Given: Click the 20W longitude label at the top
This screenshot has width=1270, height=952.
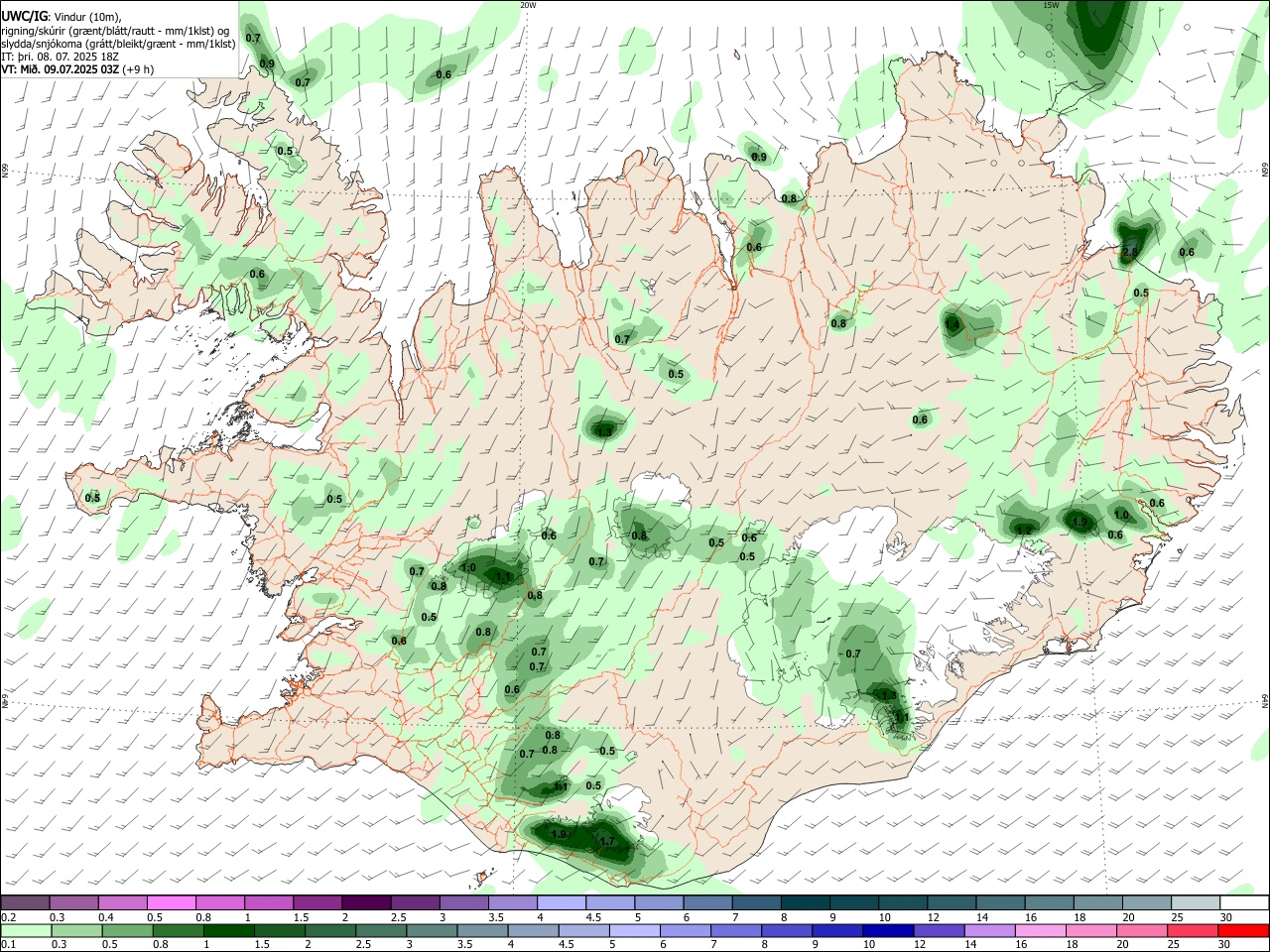Looking at the screenshot, I should pos(528,5).
